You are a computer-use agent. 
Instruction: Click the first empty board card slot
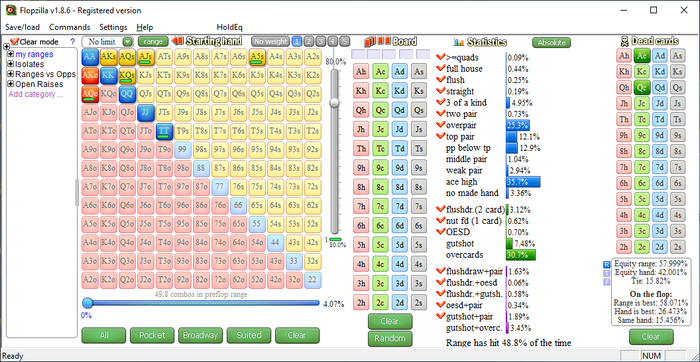(x=358, y=54)
